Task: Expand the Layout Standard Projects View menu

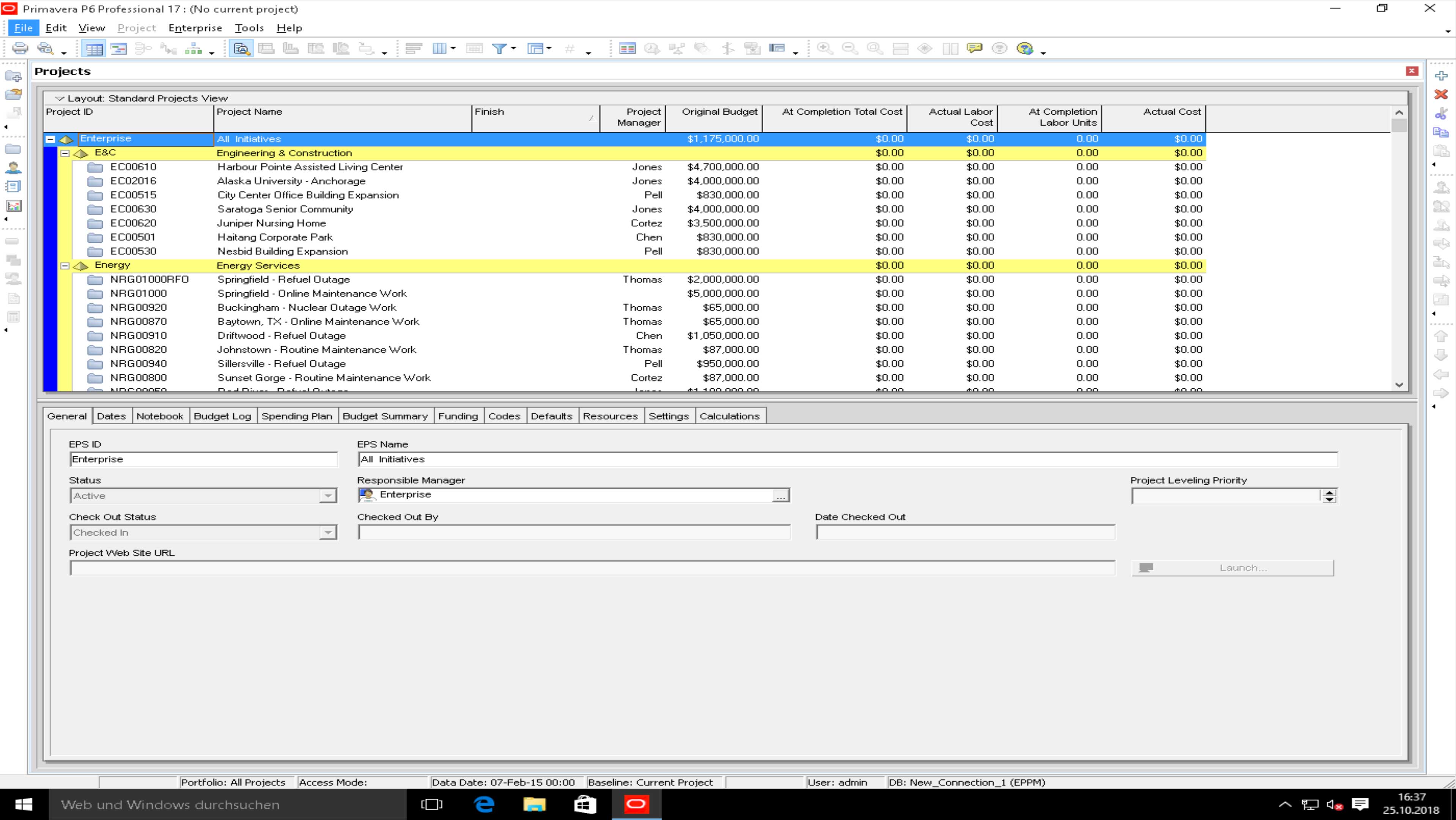Action: 59,98
